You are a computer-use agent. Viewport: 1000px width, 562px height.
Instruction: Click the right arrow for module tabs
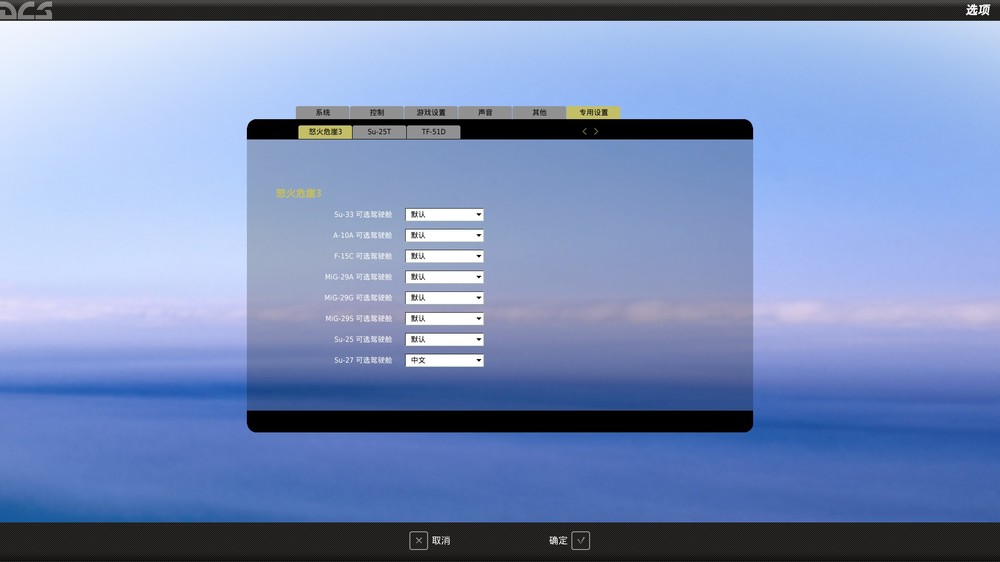[596, 131]
